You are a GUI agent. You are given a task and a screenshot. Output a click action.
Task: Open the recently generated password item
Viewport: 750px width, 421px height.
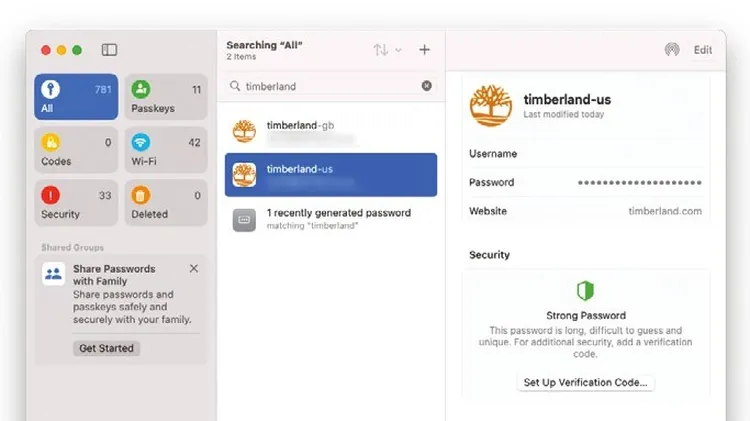331,219
